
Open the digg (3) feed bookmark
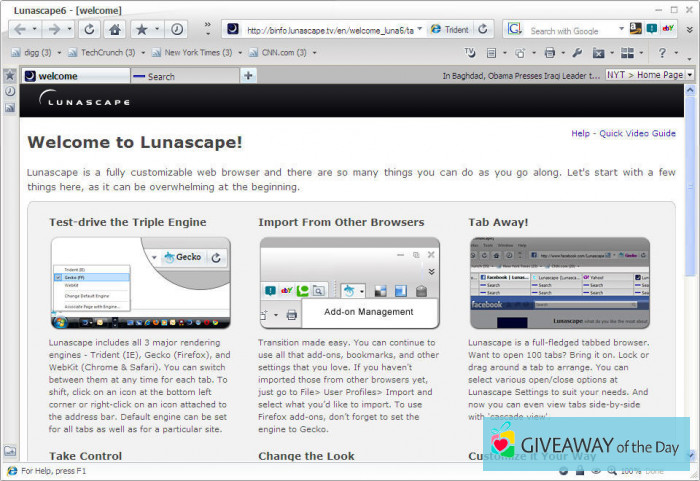[x=31, y=53]
